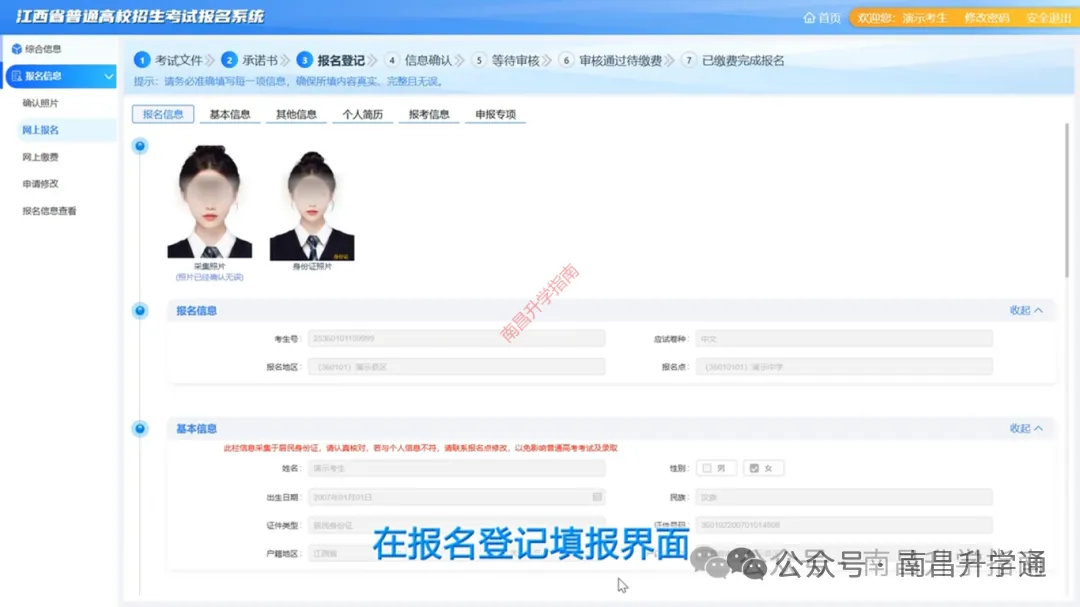
Task: Click the 报名地区 field
Action: click(x=457, y=367)
